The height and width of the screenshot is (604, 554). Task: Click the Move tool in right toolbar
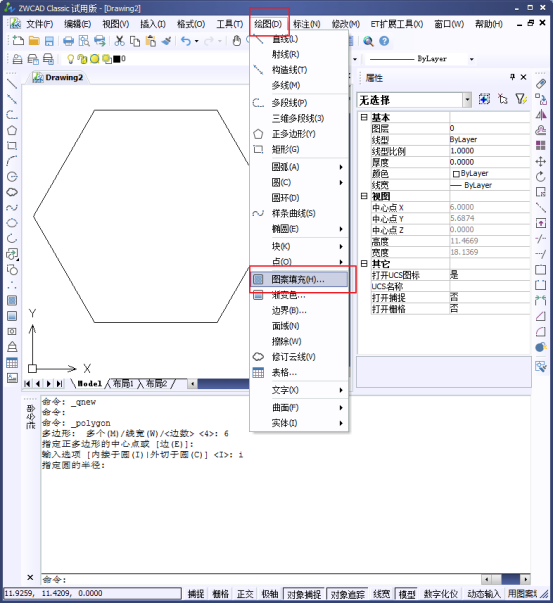pyautogui.click(x=541, y=161)
